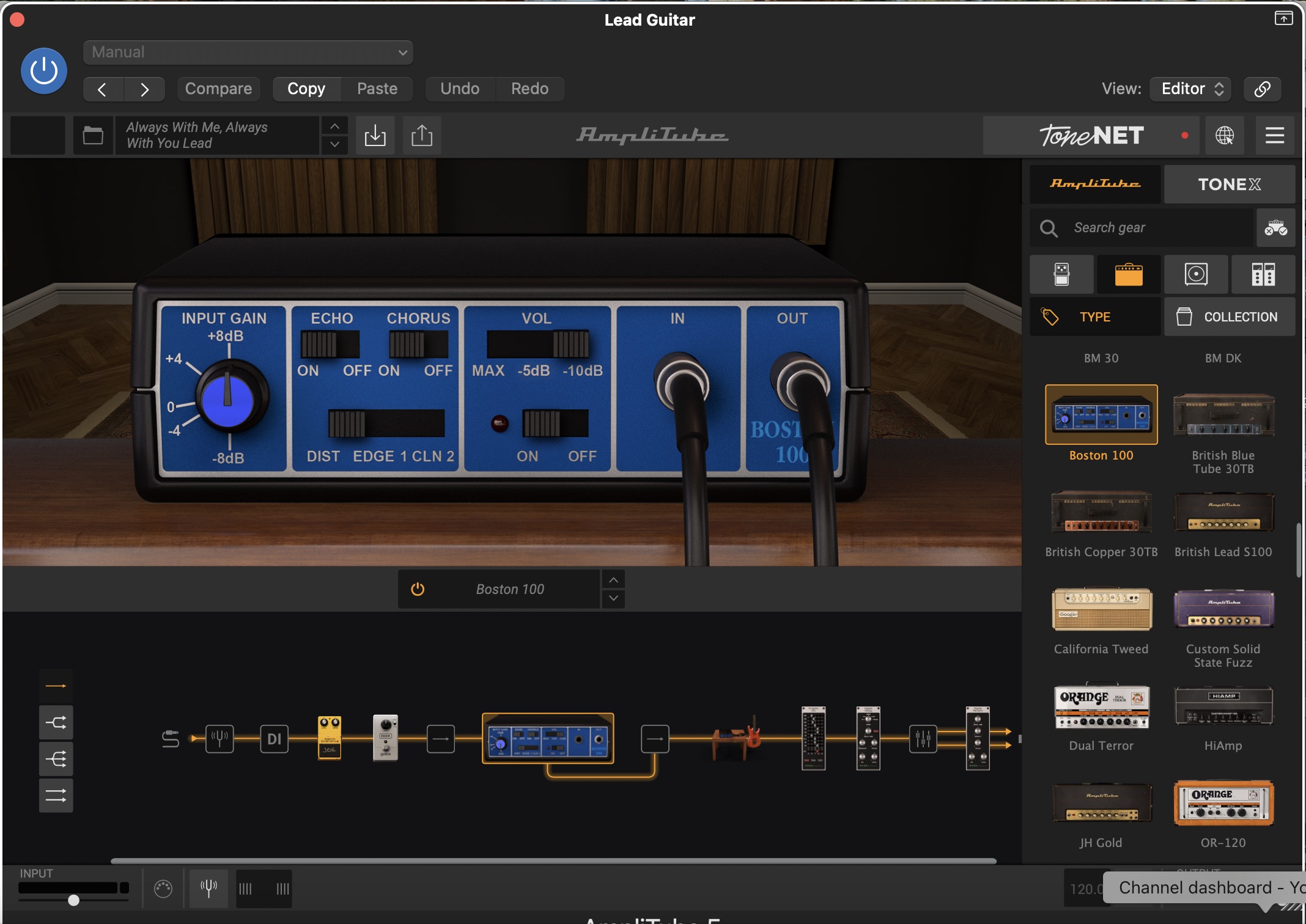This screenshot has width=1306, height=924.
Task: Select the yellow overdrive pedal in chain
Action: click(330, 738)
